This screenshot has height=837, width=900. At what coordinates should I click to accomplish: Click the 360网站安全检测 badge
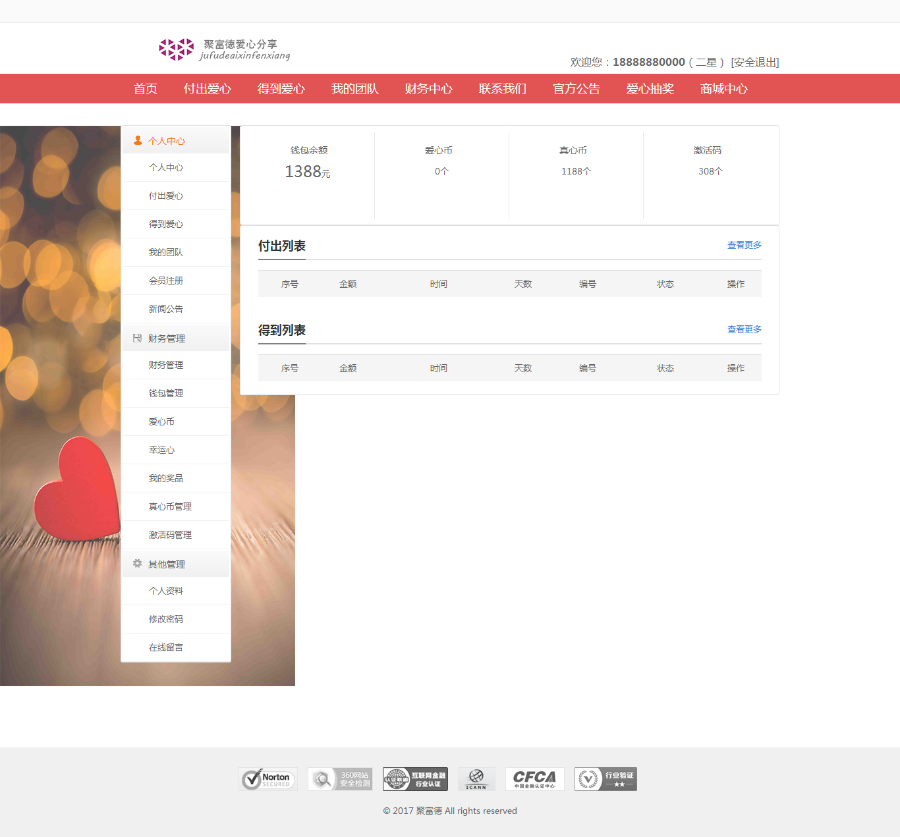click(340, 779)
